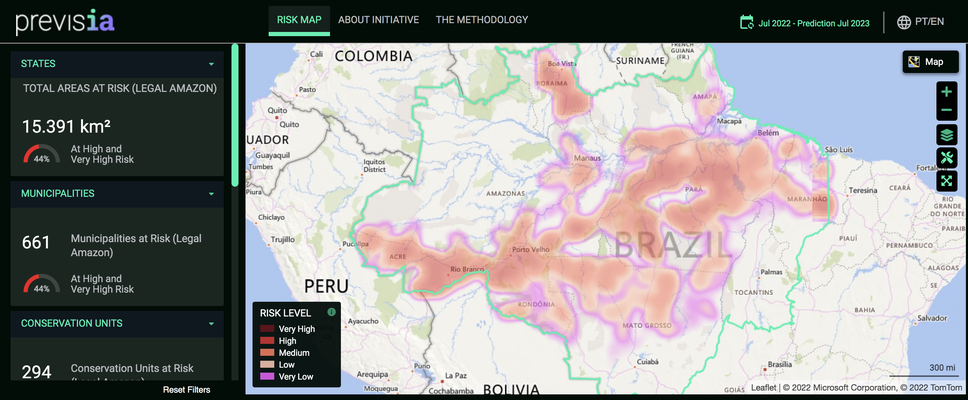
Task: Click the Previsia logo
Action: (x=72, y=20)
